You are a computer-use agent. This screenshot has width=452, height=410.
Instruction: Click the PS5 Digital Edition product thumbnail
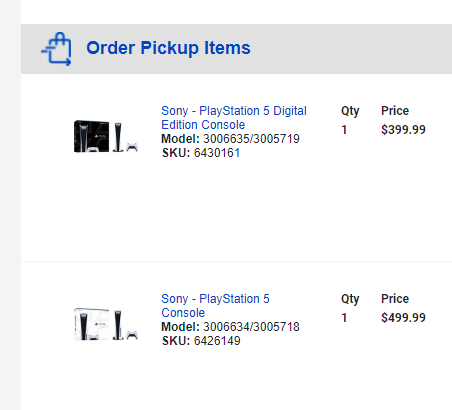coord(106,136)
